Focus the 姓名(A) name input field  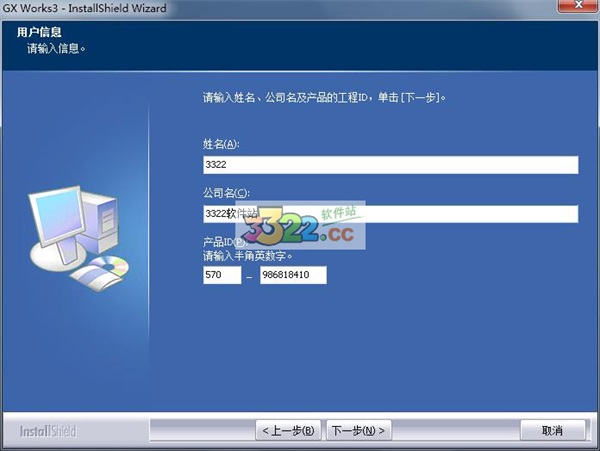pos(391,165)
